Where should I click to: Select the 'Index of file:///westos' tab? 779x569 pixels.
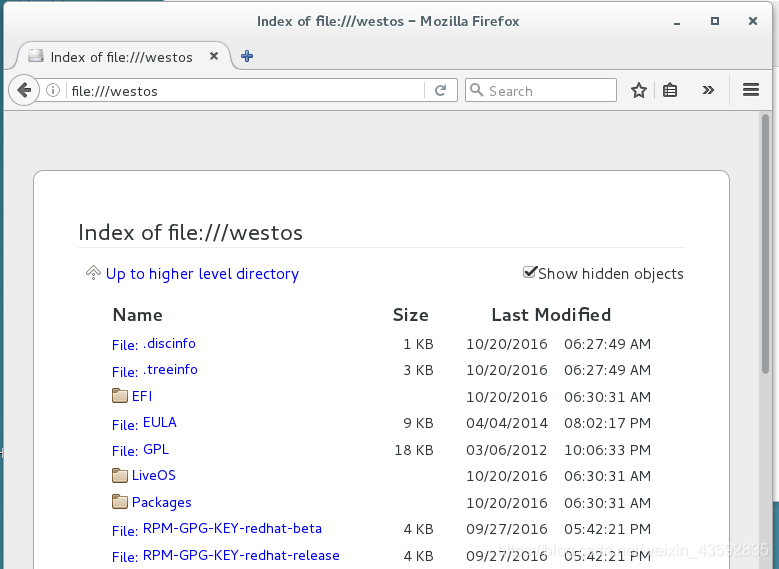coord(123,56)
